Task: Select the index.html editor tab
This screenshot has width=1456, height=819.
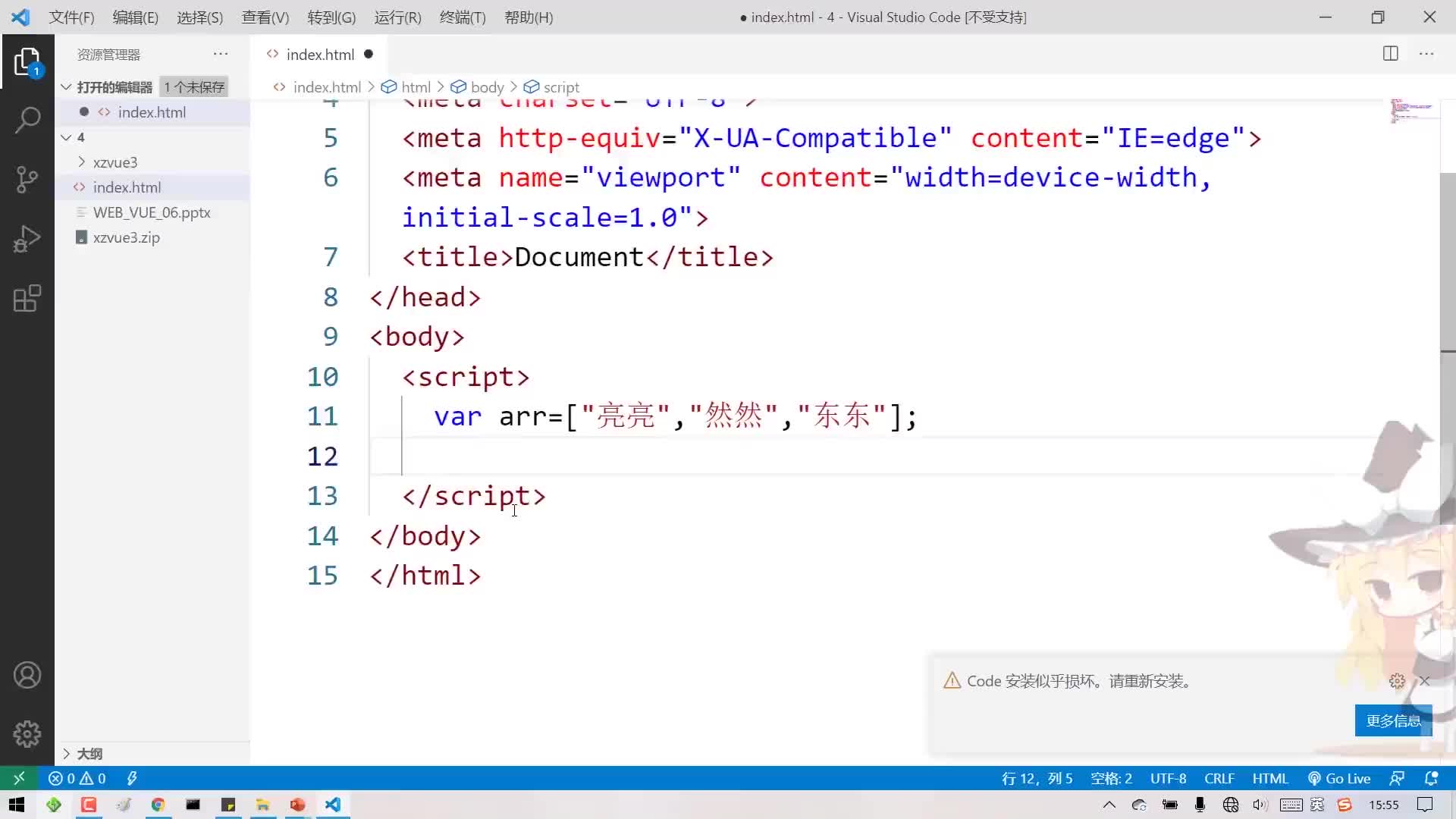Action: 319,54
